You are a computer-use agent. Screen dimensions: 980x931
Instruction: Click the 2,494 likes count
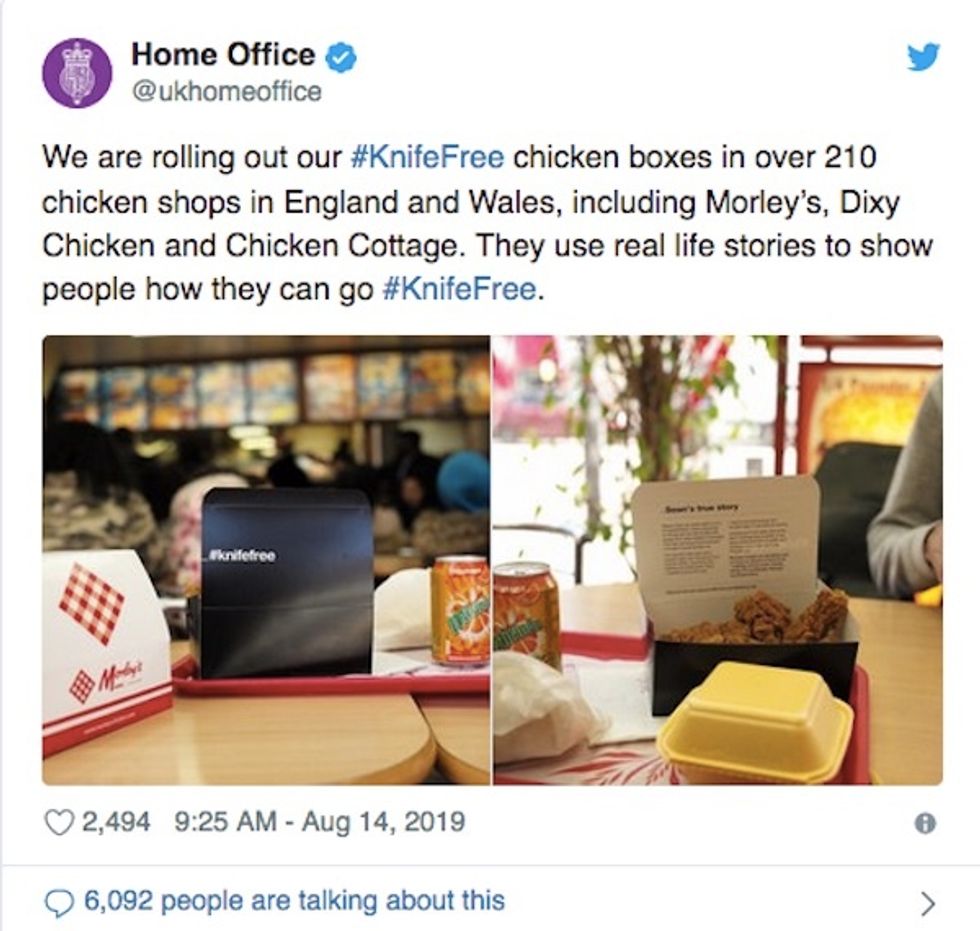(116, 822)
